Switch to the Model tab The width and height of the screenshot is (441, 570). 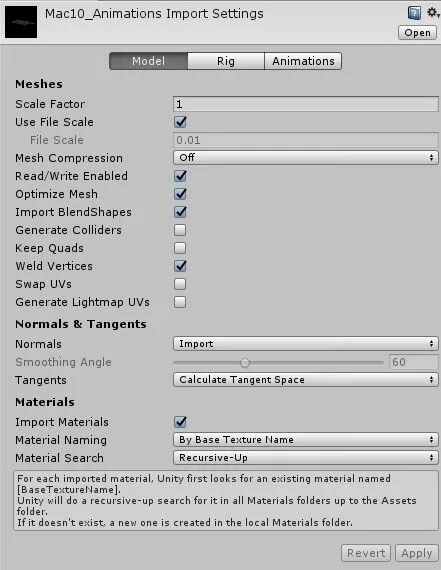[x=148, y=61]
